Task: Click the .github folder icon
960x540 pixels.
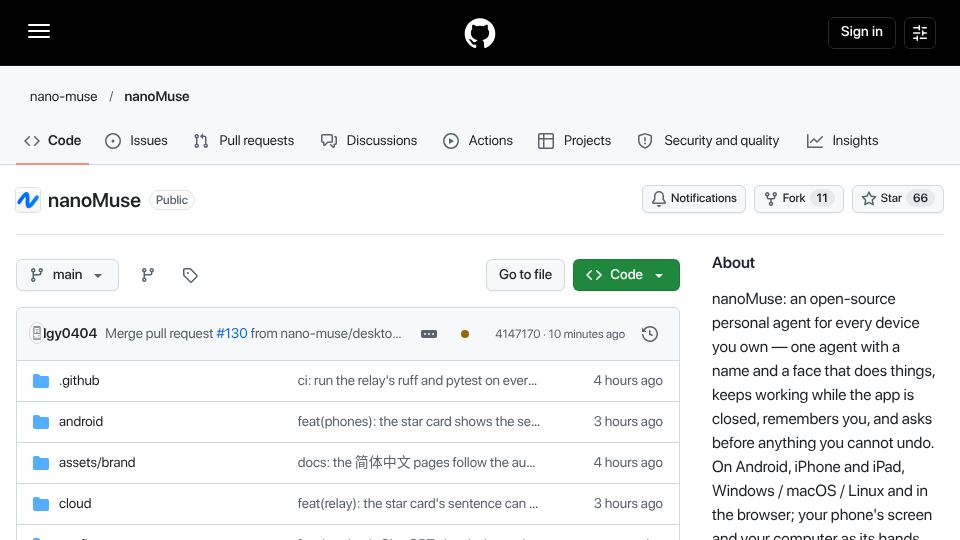Action: point(40,381)
